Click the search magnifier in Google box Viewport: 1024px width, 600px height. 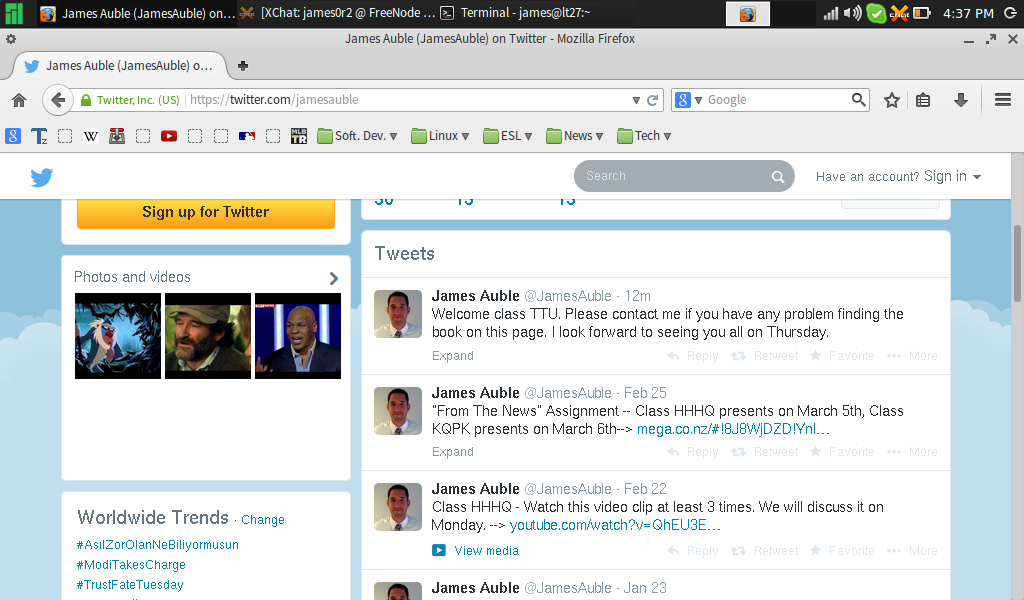pos(859,99)
